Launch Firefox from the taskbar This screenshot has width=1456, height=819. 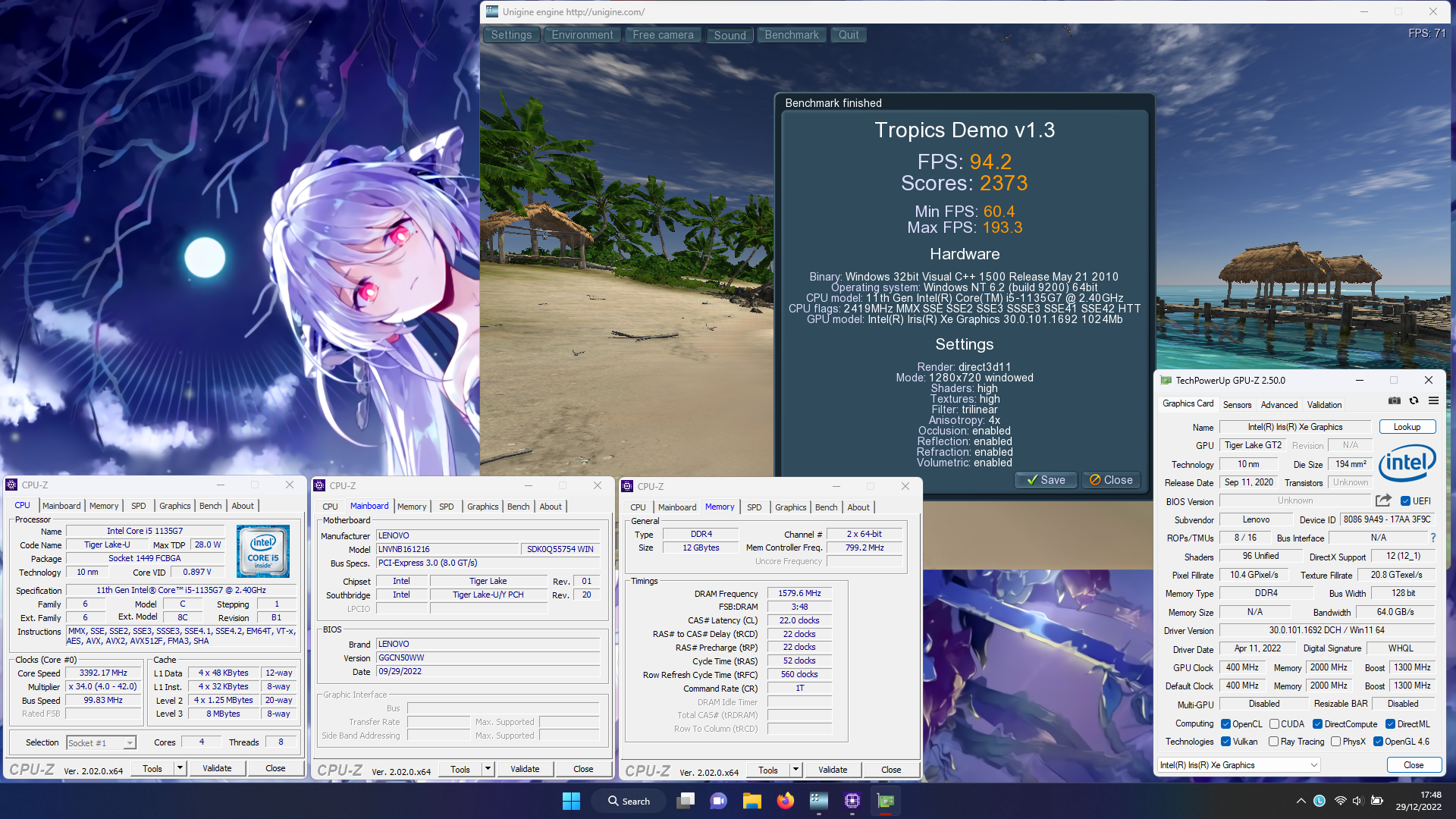[785, 801]
